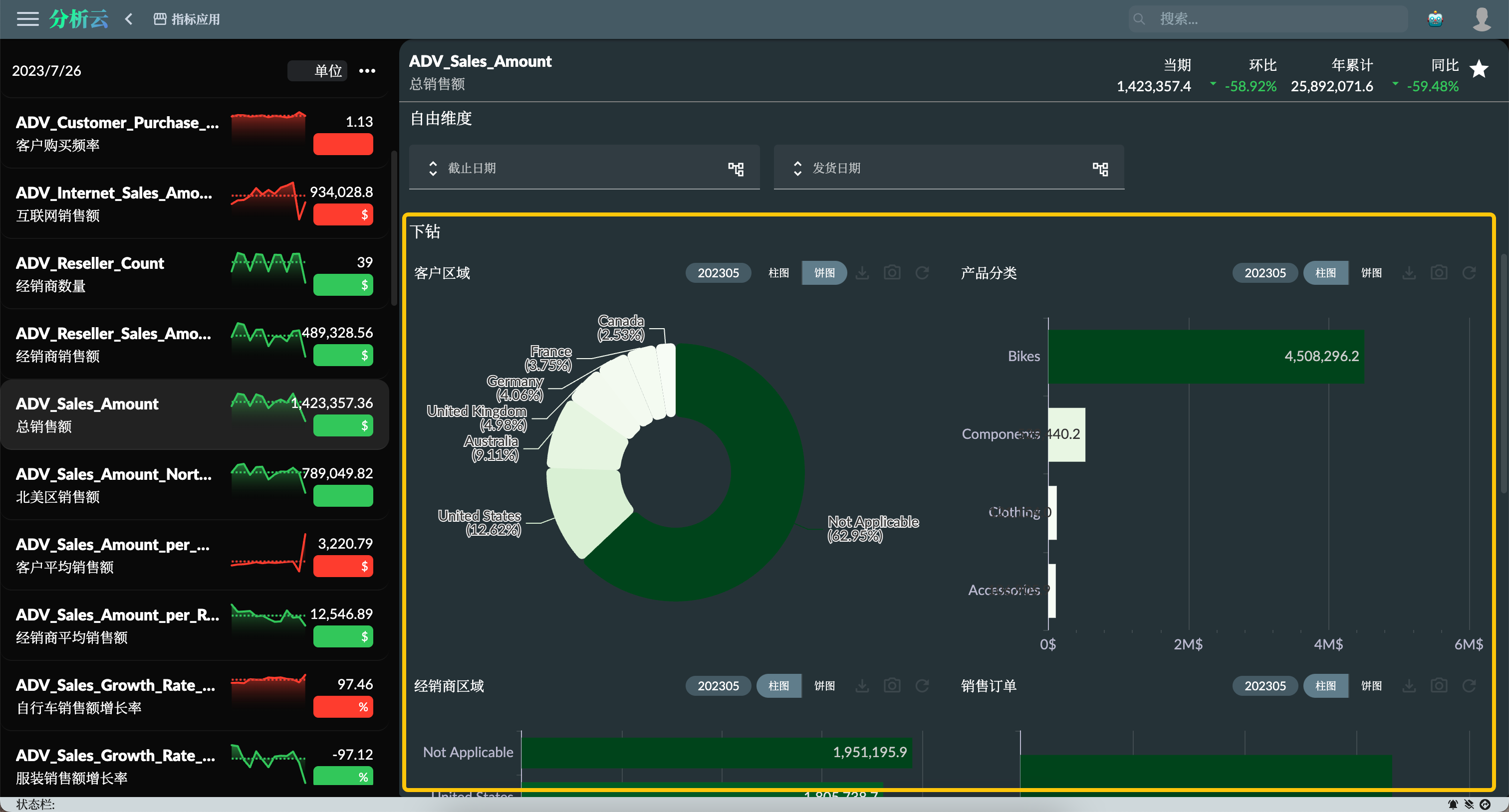The height and width of the screenshot is (812, 1509).
Task: Switch 产品分类 chart to 饼图
Action: (x=1371, y=273)
